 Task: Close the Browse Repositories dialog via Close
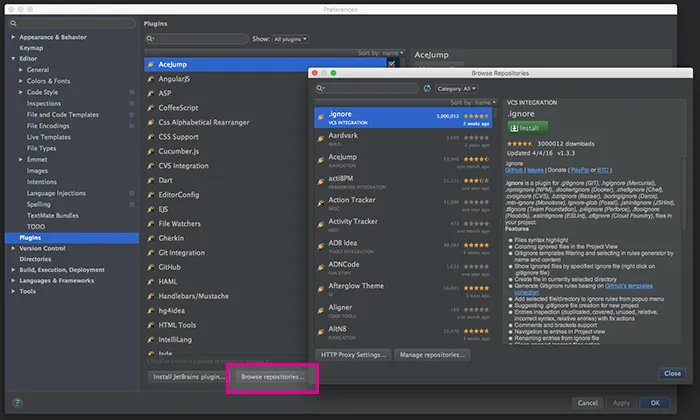672,373
